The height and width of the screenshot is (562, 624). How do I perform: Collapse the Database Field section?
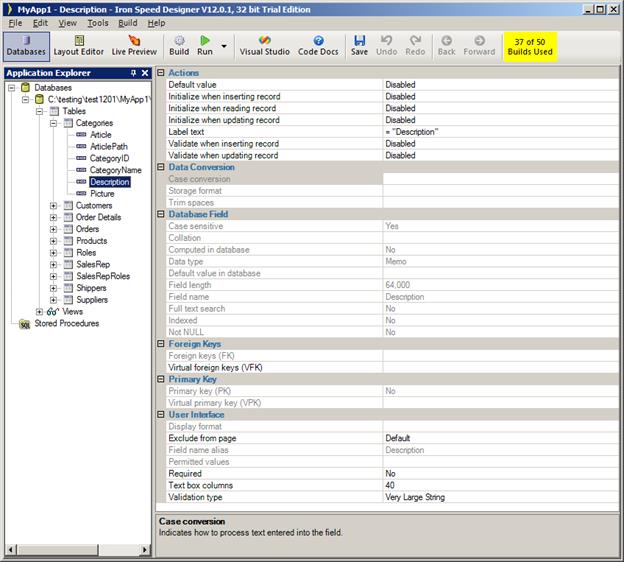pos(161,214)
